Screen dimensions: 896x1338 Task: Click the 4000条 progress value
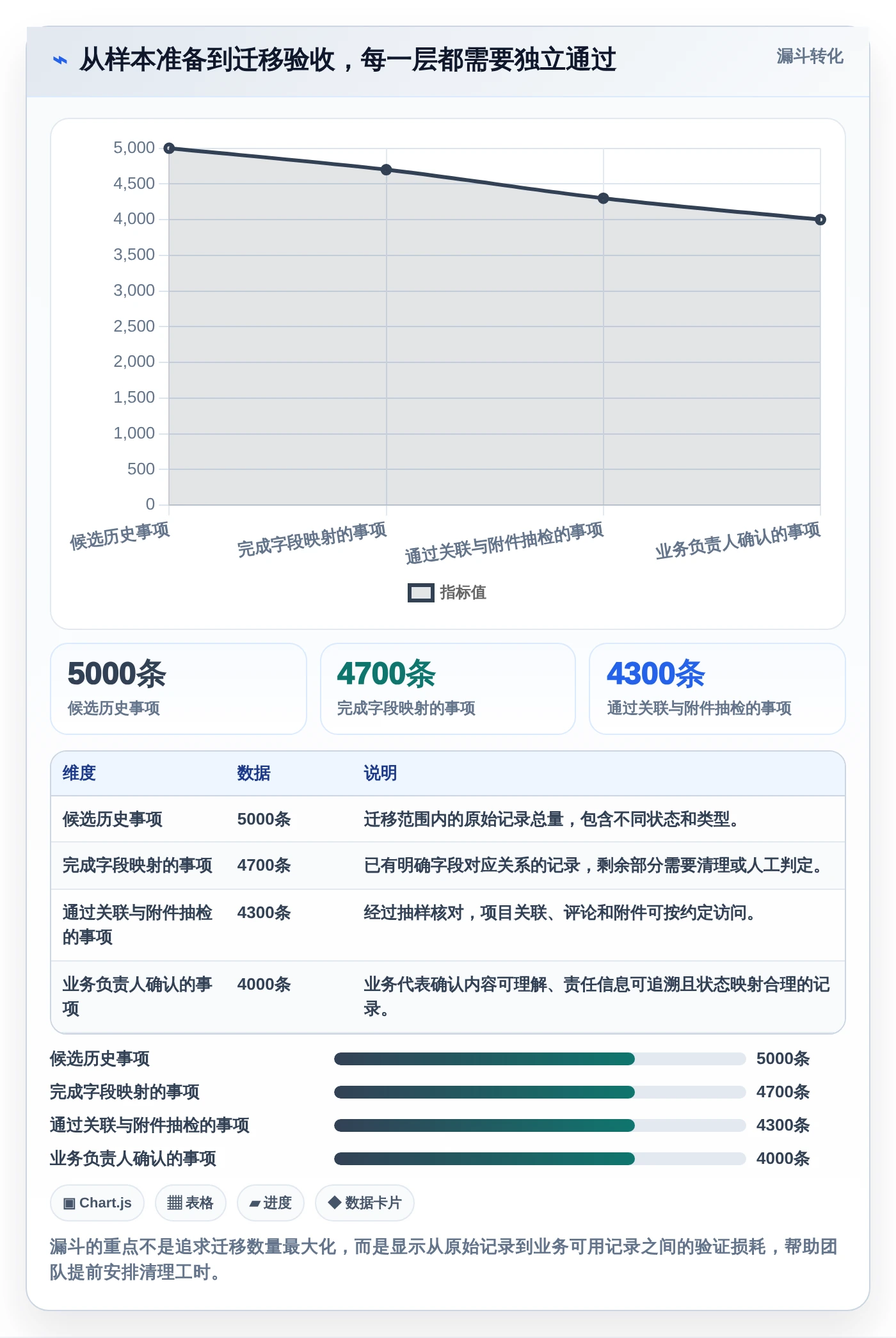coord(783,1158)
